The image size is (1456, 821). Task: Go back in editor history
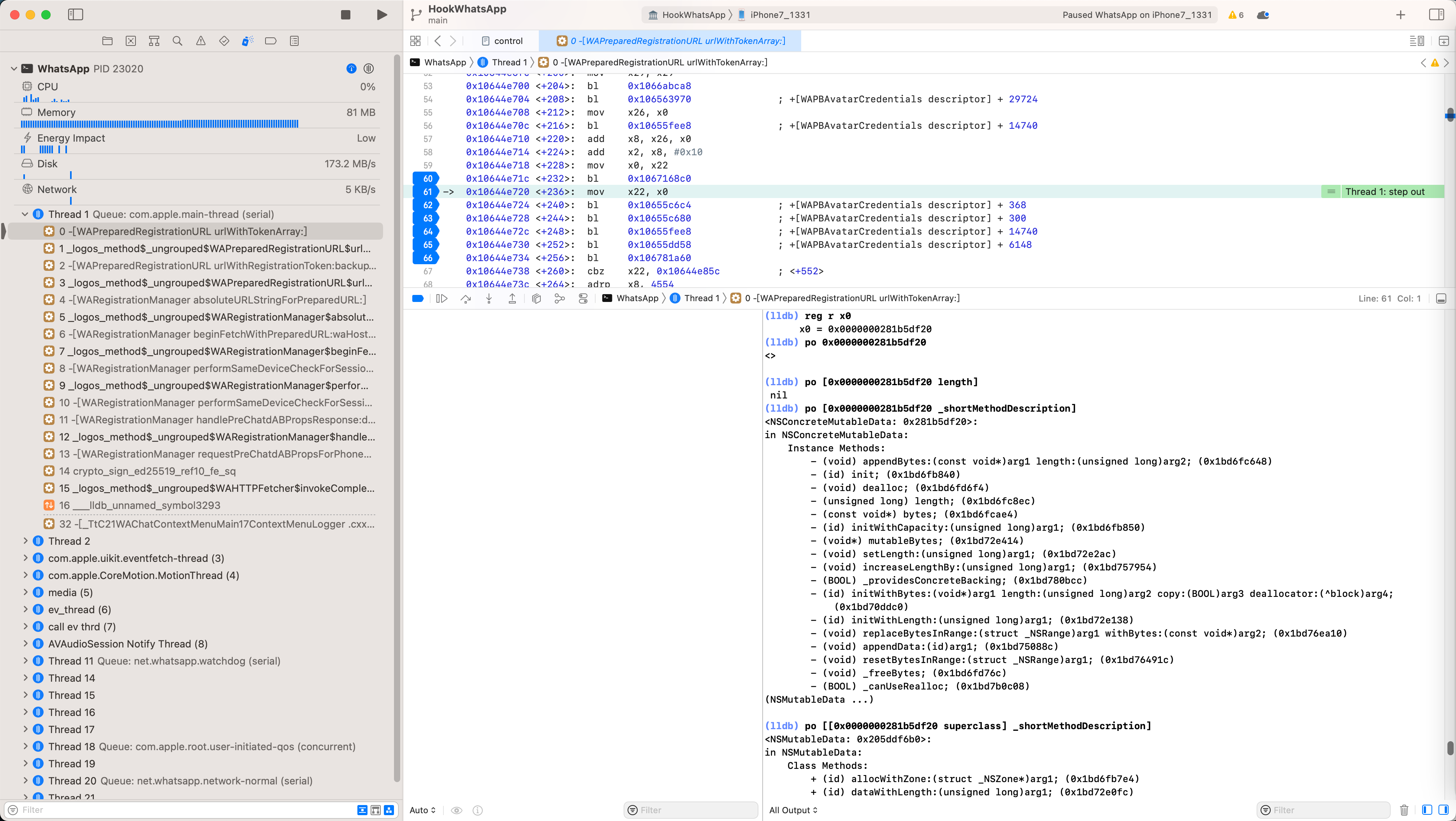pos(438,41)
